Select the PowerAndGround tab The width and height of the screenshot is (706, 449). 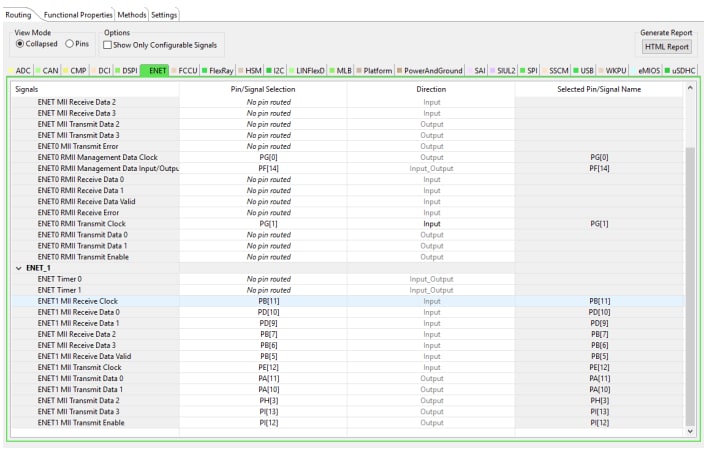click(x=432, y=71)
